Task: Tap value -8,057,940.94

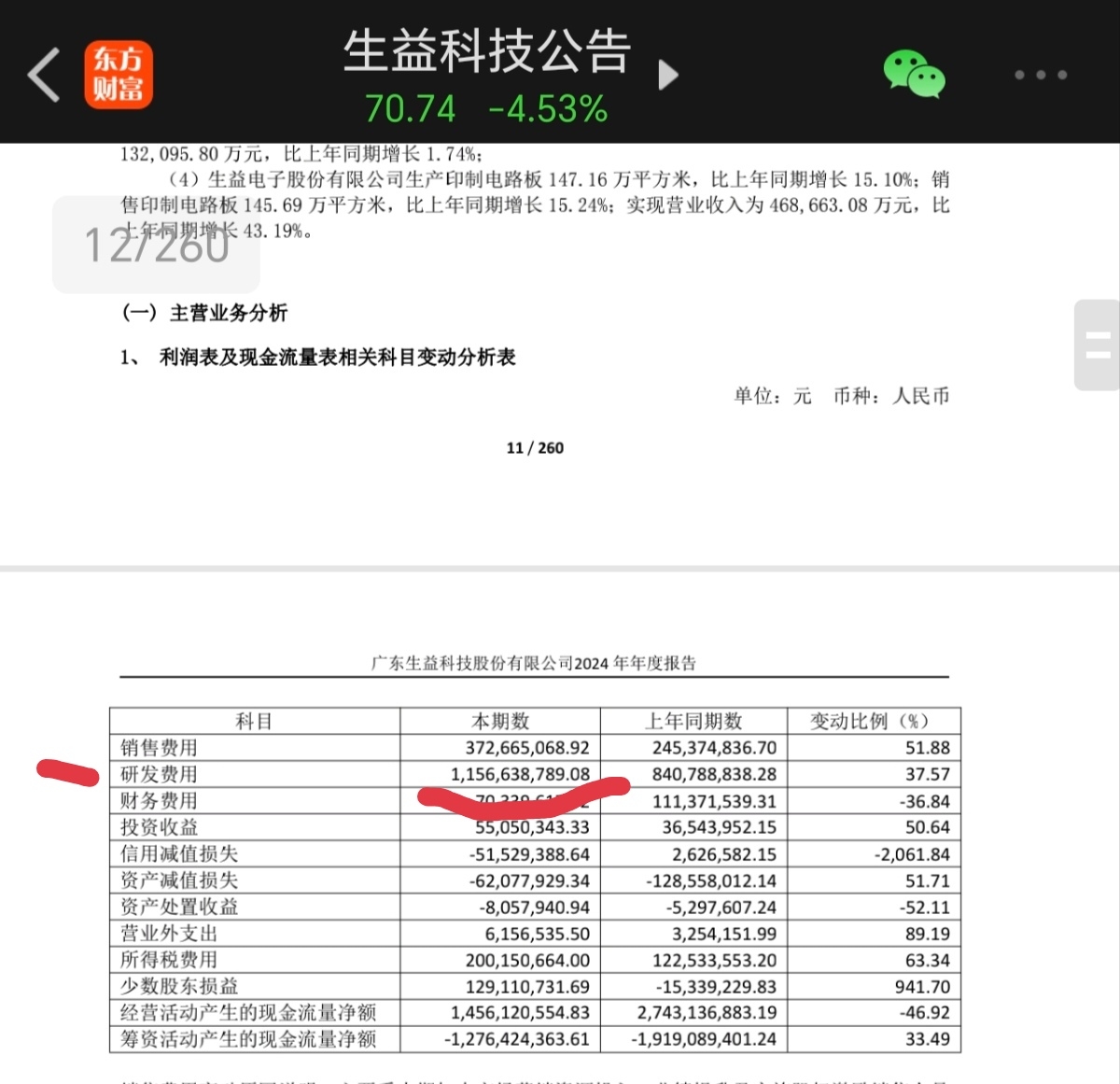Action: [535, 907]
